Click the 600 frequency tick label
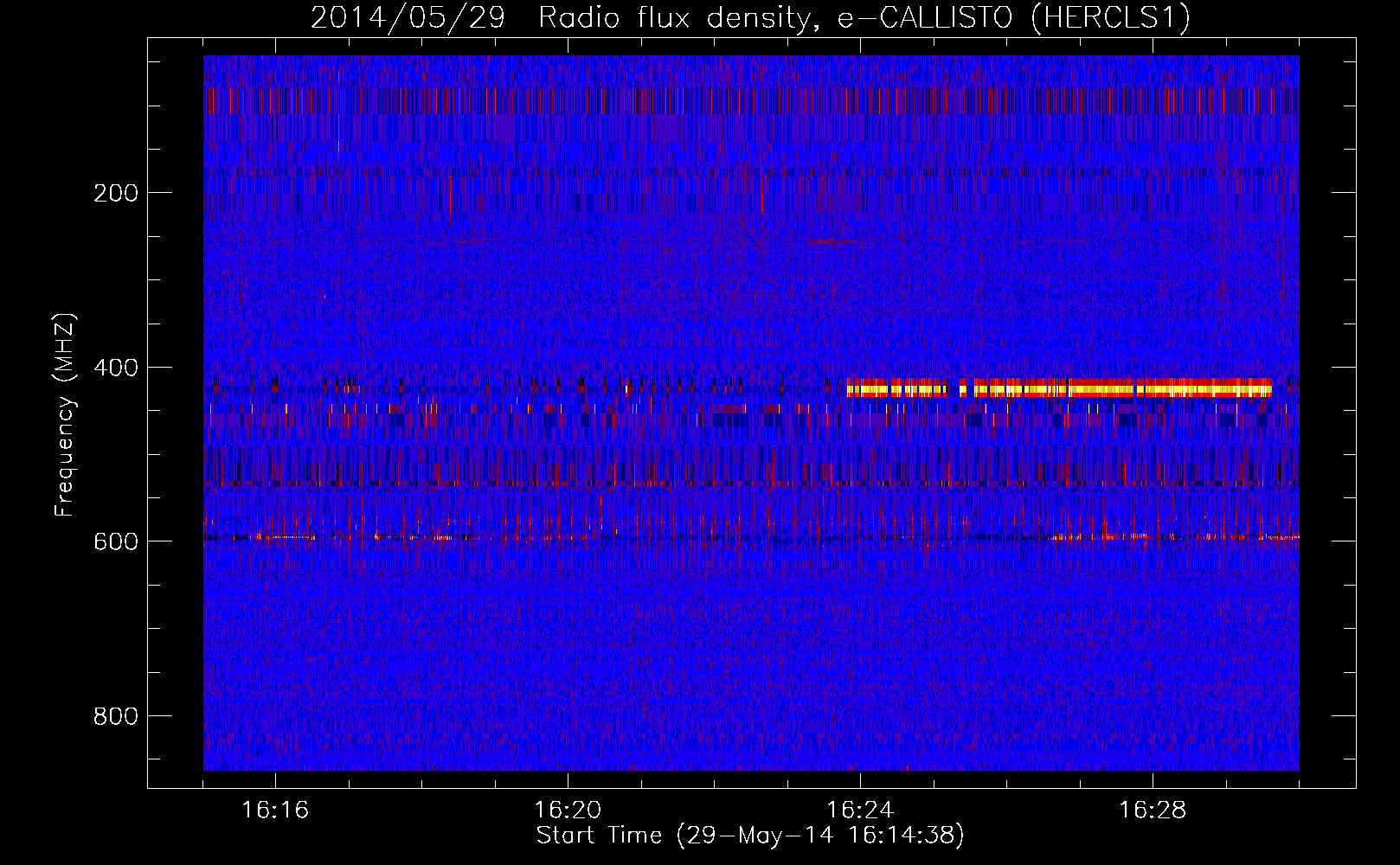Viewport: 1400px width, 865px height. point(116,541)
